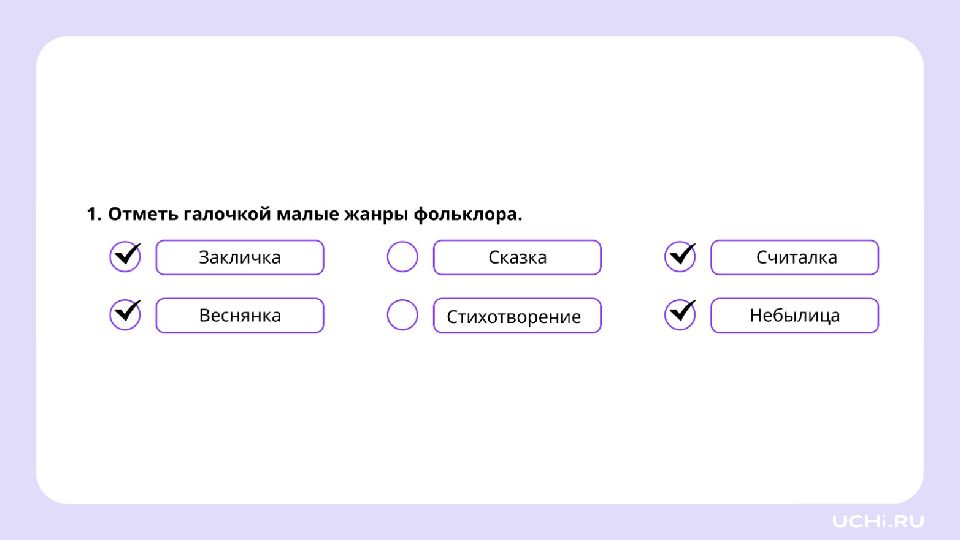Uncheck the checkmark beside Считалка
Image resolution: width=960 pixels, height=540 pixels.
[680, 257]
